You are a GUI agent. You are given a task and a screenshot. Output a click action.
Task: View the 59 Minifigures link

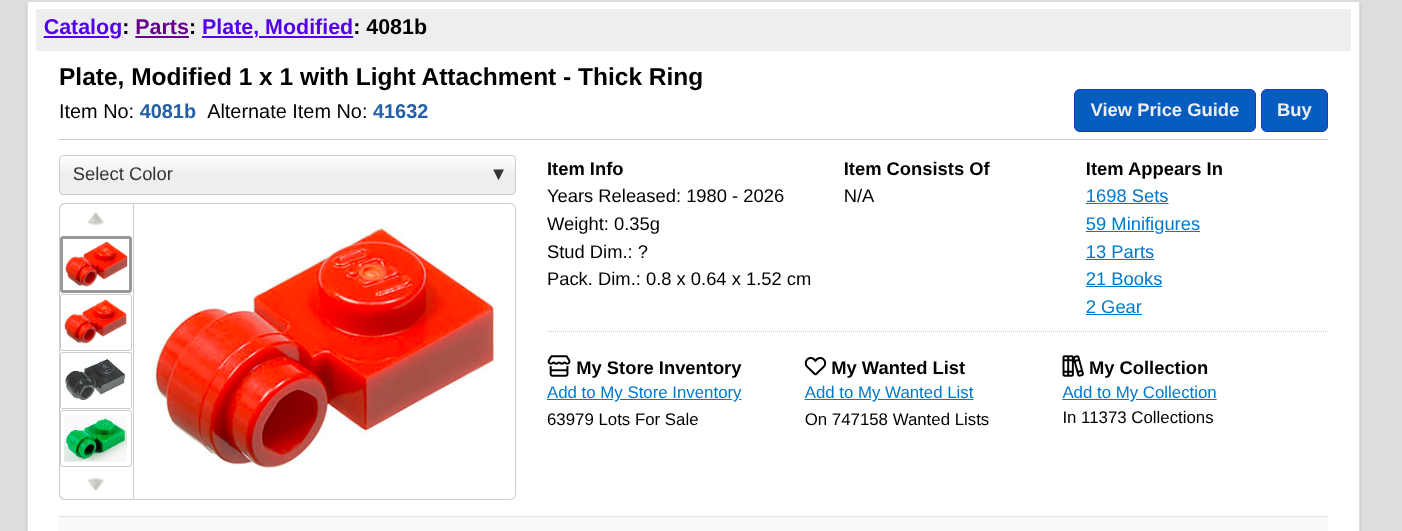[x=1143, y=224]
